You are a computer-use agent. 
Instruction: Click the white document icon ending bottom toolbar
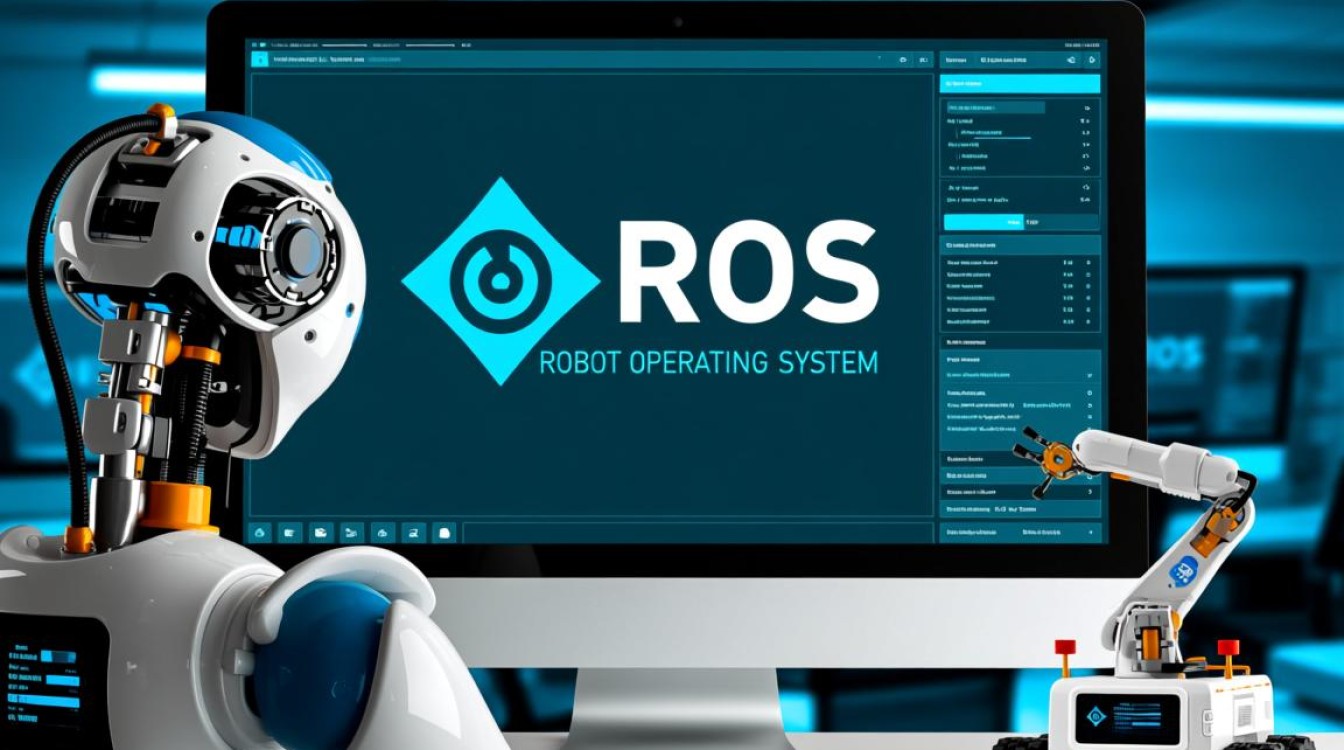[x=445, y=533]
